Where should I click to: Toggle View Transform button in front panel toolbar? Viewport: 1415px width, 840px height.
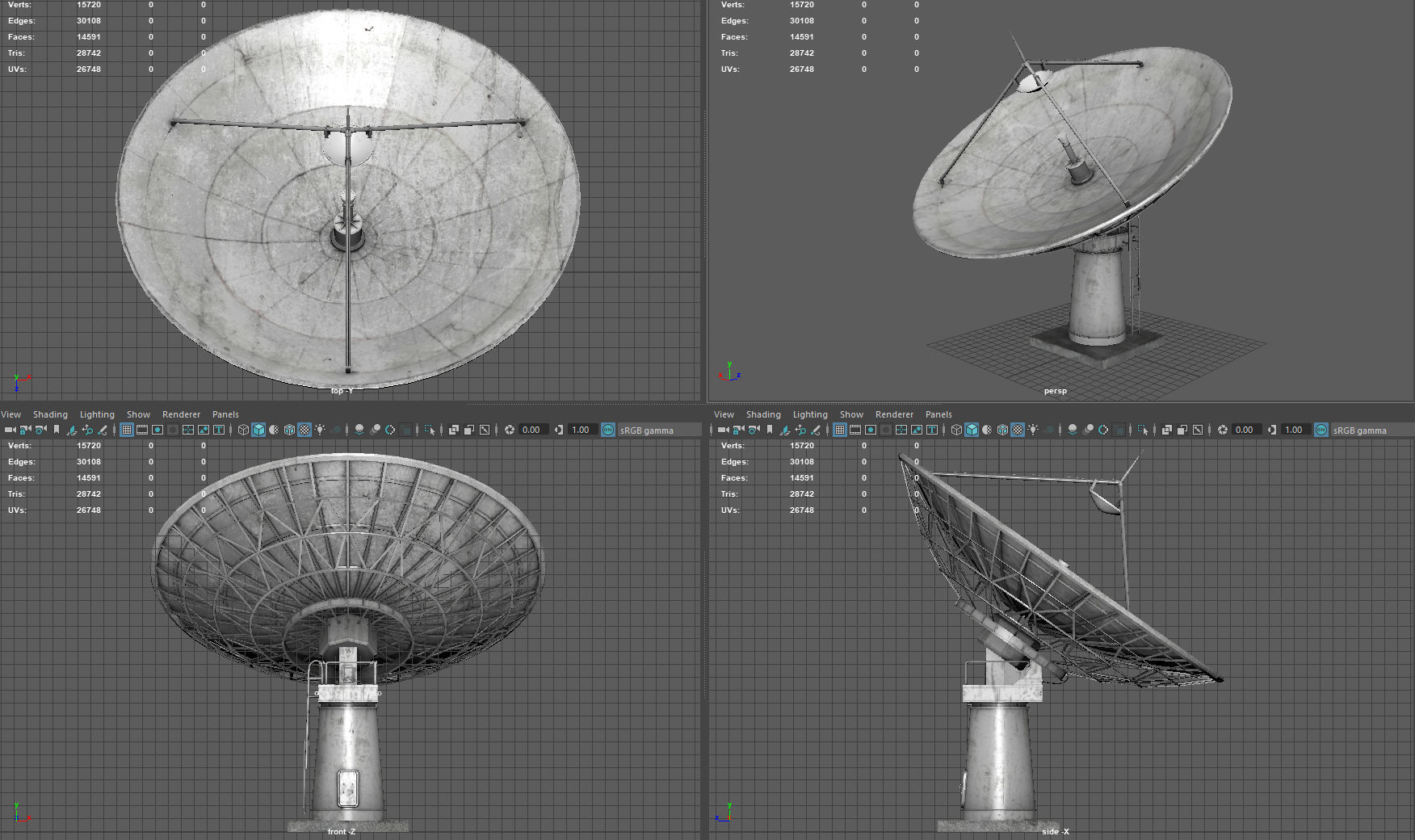tap(608, 430)
